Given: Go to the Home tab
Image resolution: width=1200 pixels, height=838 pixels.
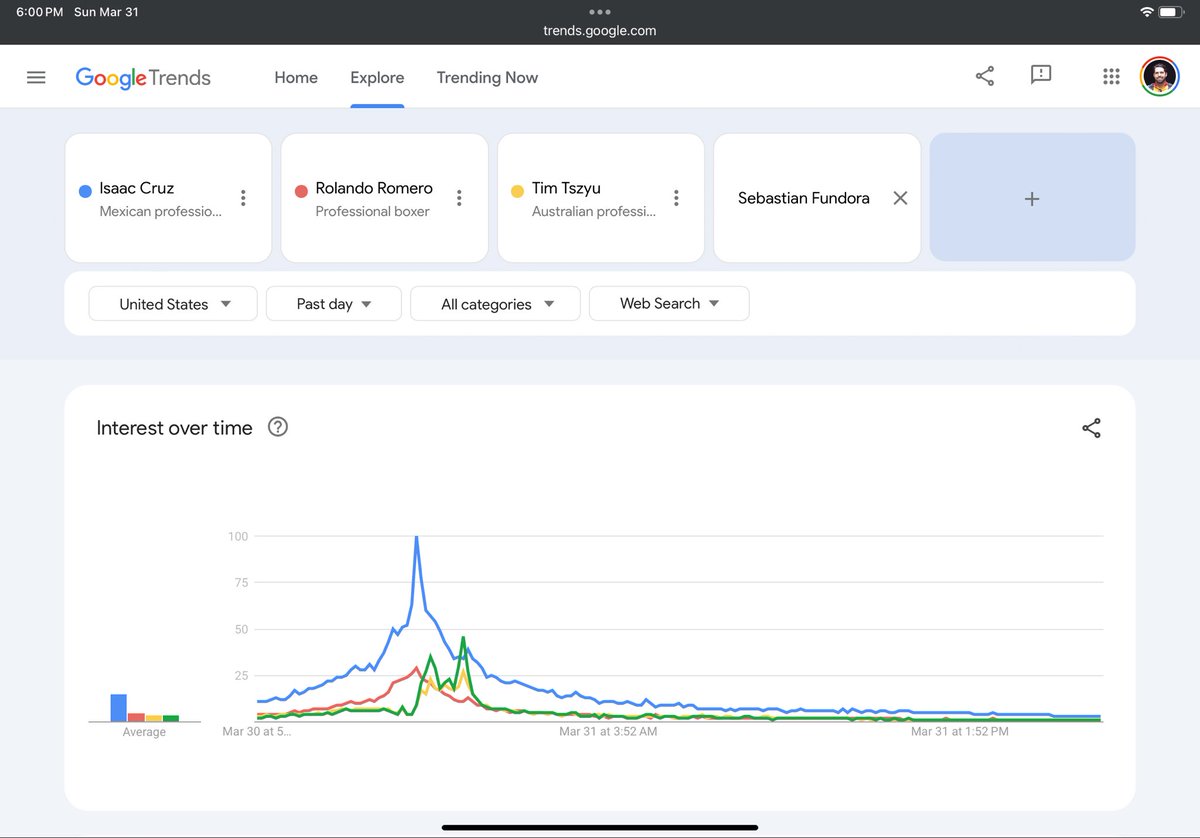Looking at the screenshot, I should (296, 77).
